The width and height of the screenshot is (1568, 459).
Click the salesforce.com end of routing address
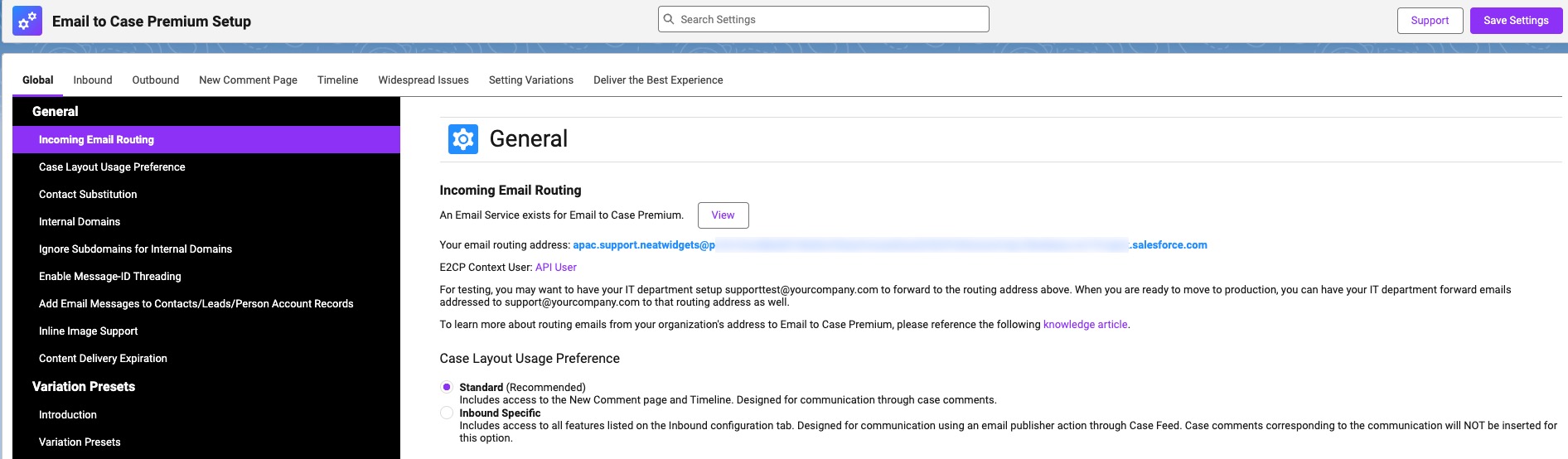click(x=1169, y=245)
